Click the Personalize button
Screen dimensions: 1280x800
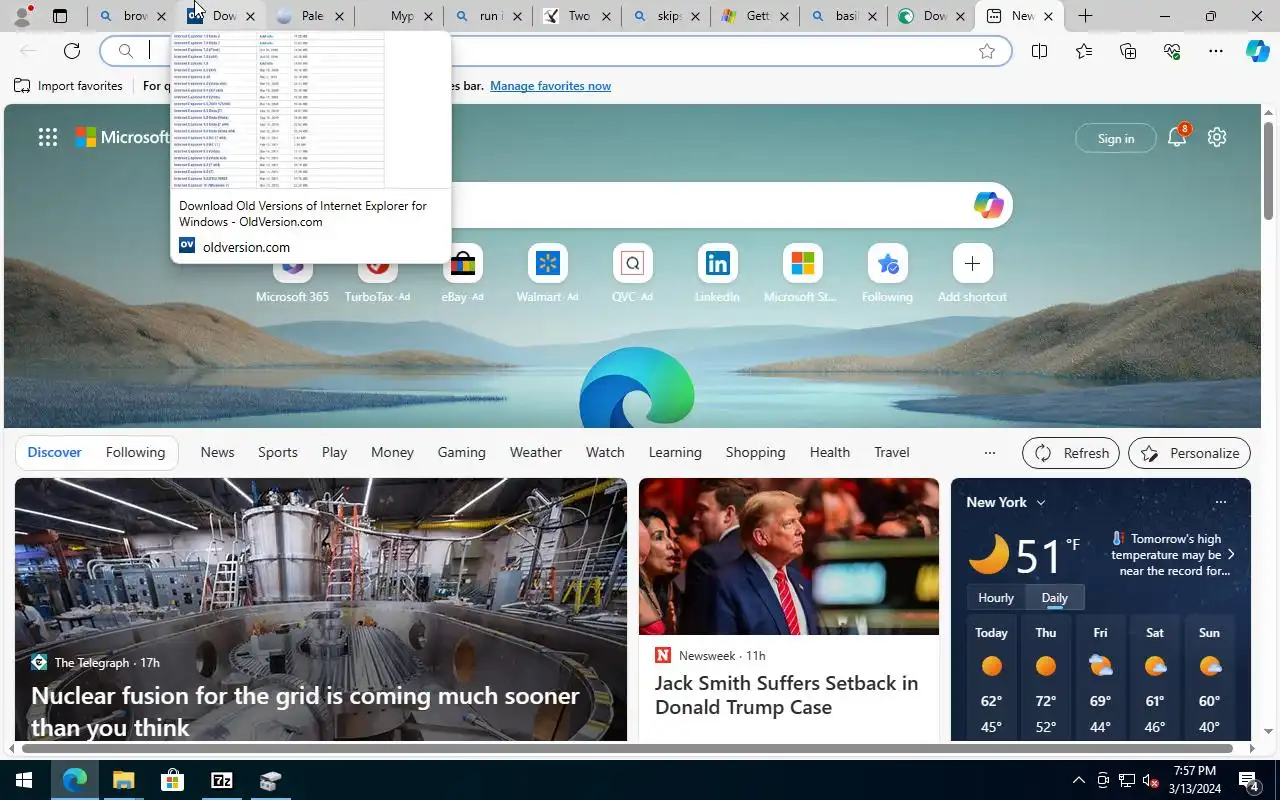tap(1189, 453)
